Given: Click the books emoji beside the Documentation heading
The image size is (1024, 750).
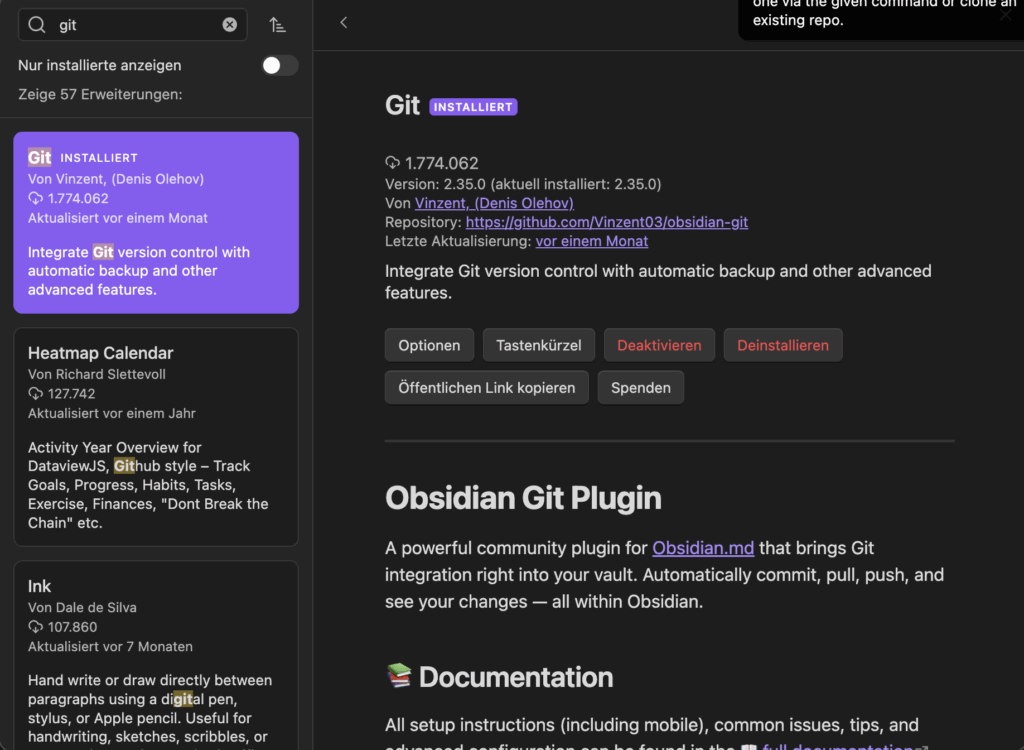Looking at the screenshot, I should [x=399, y=677].
